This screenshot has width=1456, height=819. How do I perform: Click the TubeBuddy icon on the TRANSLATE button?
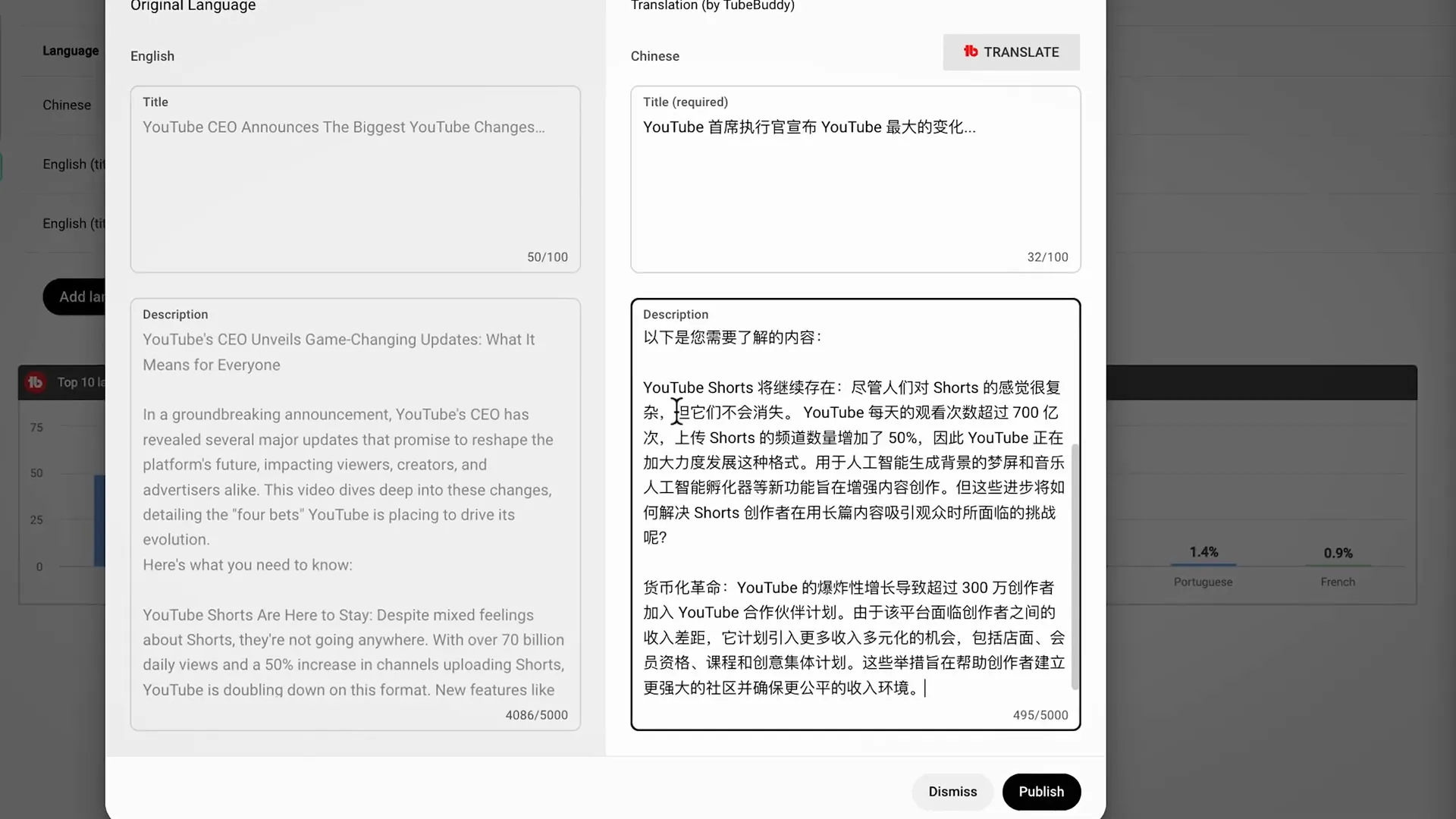(971, 52)
